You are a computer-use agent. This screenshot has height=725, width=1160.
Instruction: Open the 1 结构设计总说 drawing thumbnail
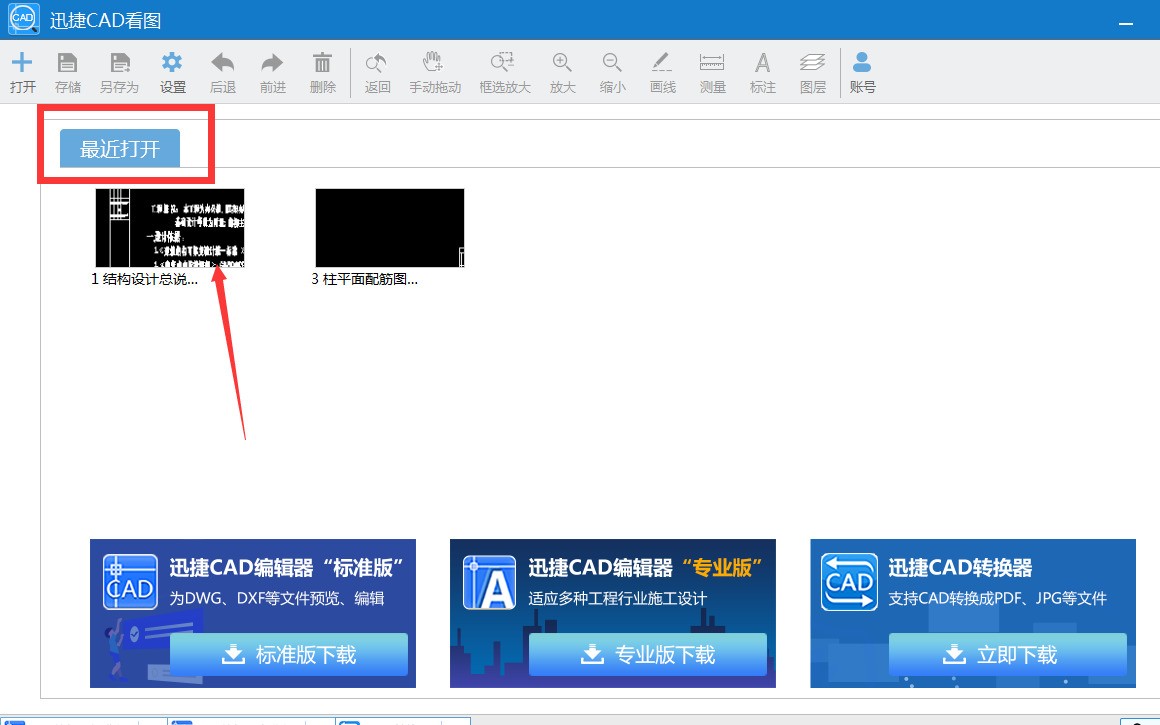coord(169,228)
